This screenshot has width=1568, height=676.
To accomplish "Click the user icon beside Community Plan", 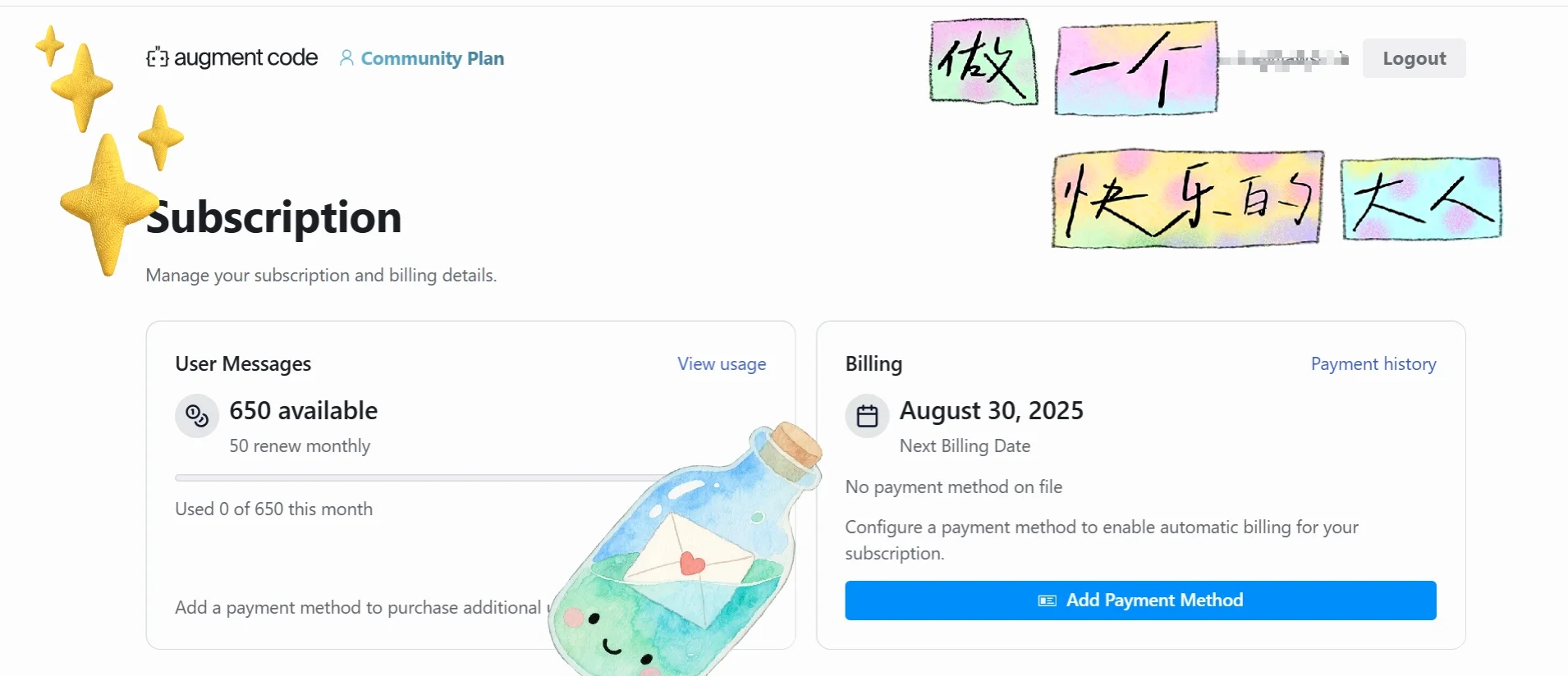I will tap(346, 58).
